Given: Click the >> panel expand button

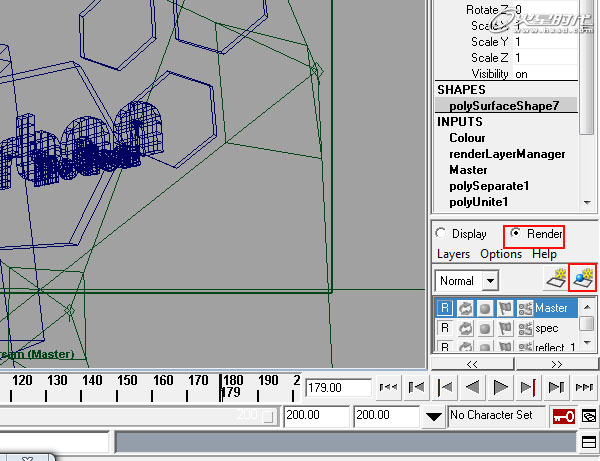Looking at the screenshot, I should (556, 364).
